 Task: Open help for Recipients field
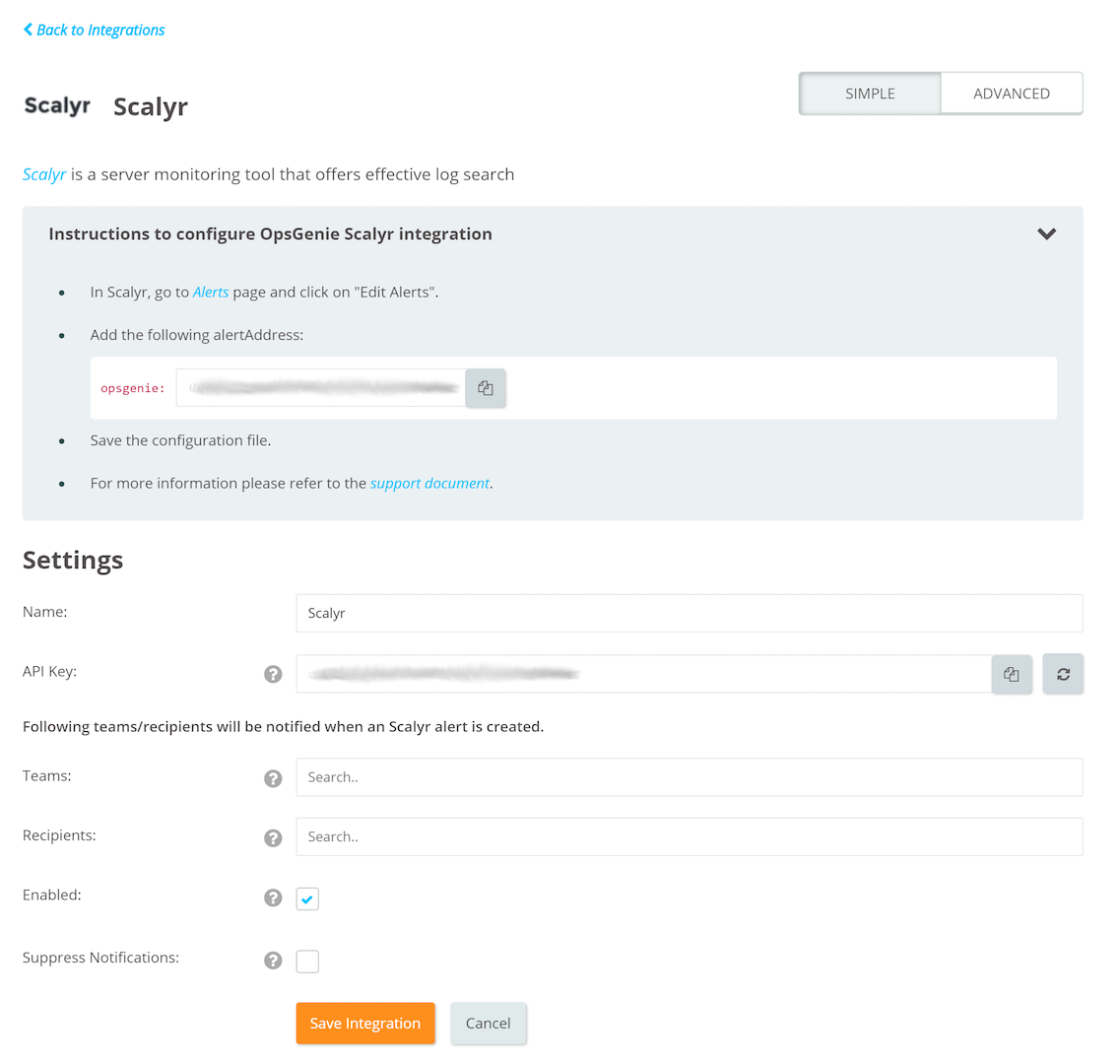click(273, 837)
